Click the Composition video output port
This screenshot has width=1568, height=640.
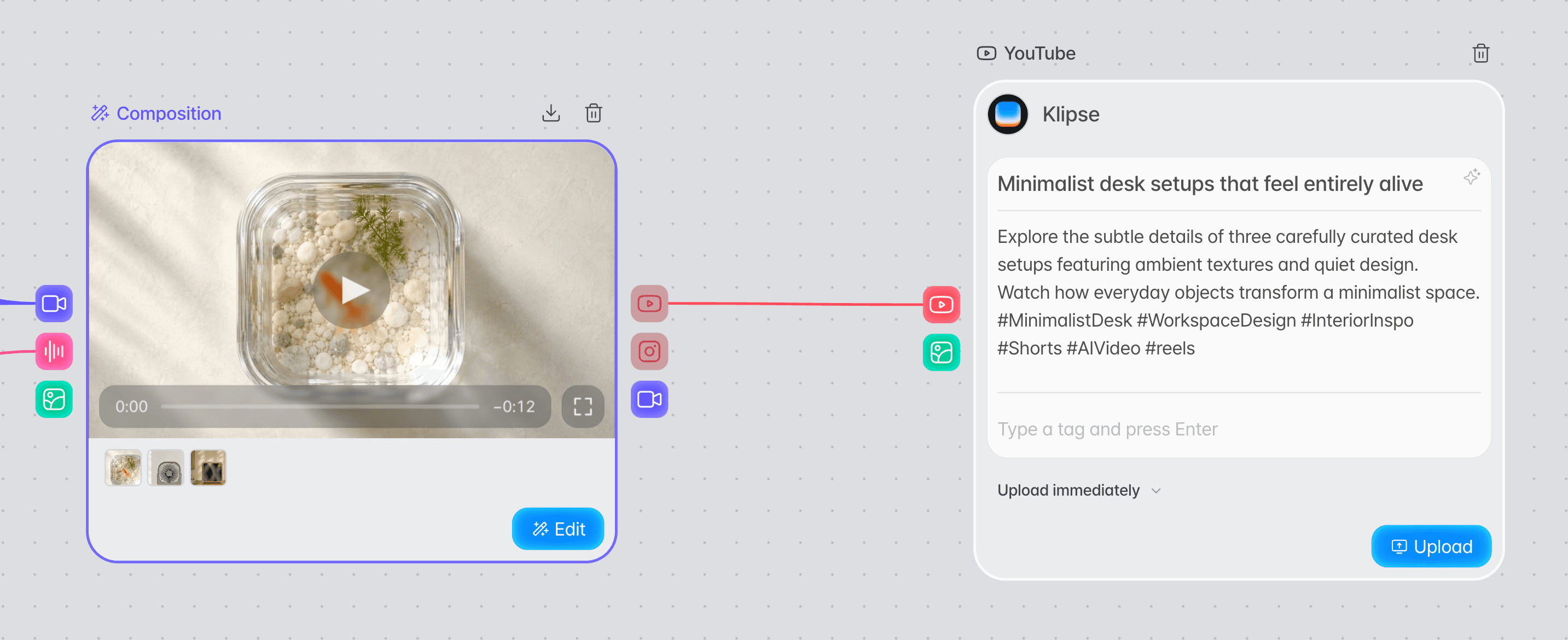click(649, 399)
